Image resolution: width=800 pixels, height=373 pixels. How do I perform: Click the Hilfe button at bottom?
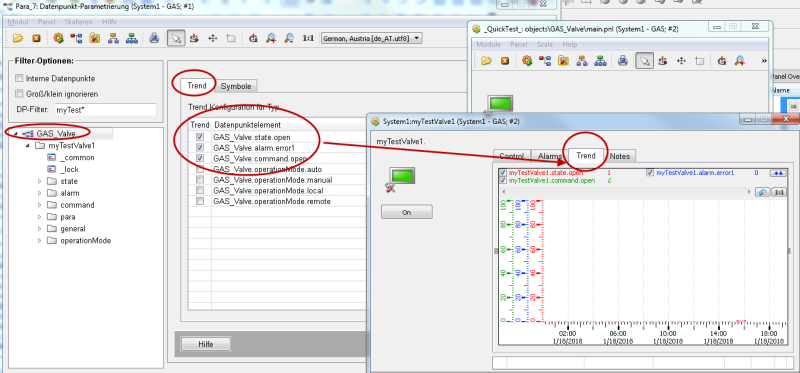point(206,344)
